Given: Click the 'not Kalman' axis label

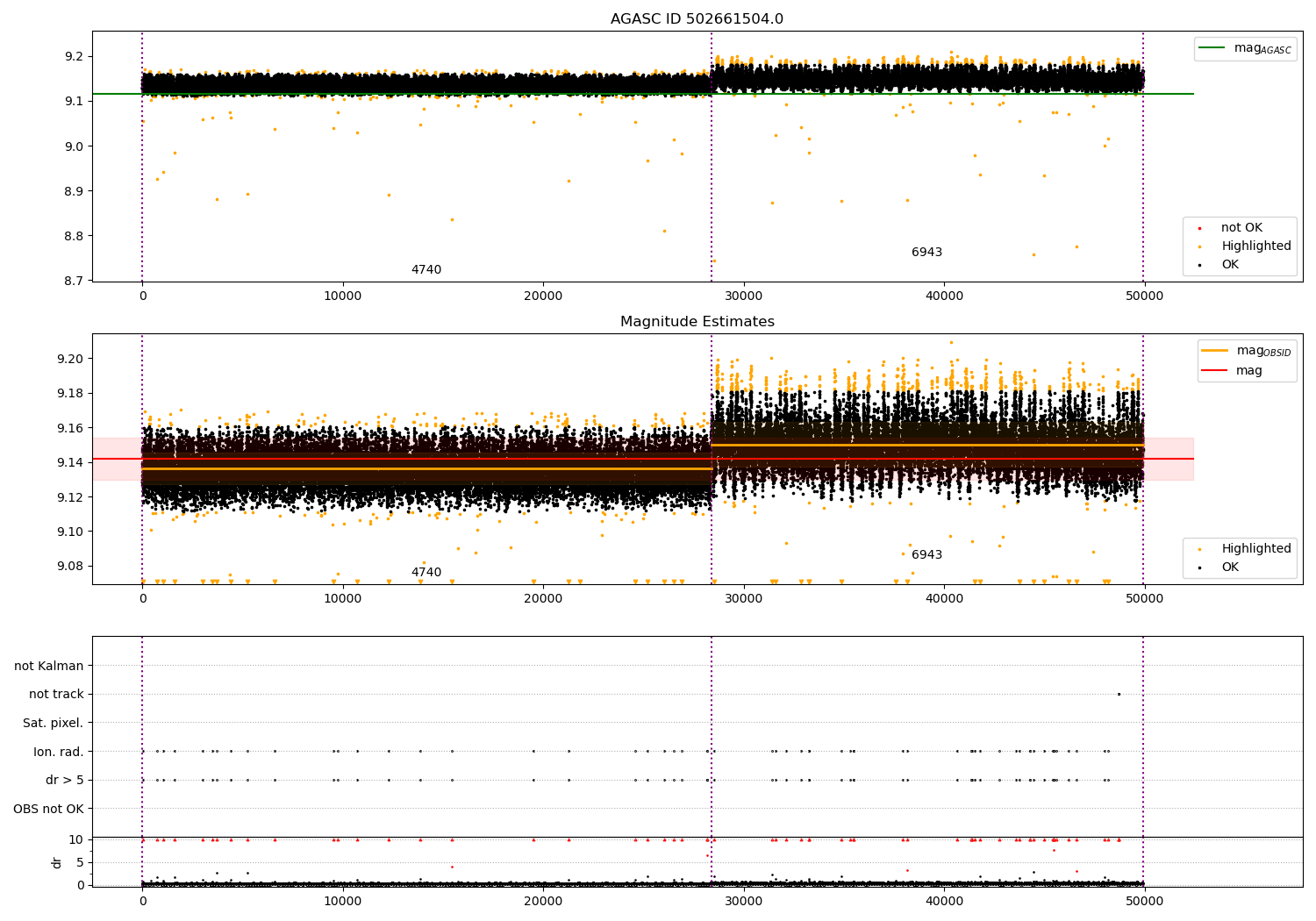Looking at the screenshot, I should point(49,667).
